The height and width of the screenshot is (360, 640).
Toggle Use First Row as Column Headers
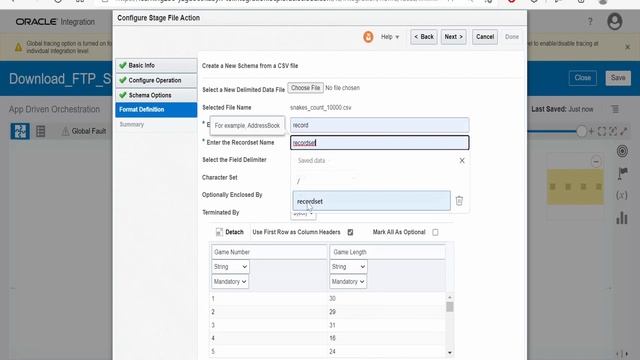(x=350, y=232)
